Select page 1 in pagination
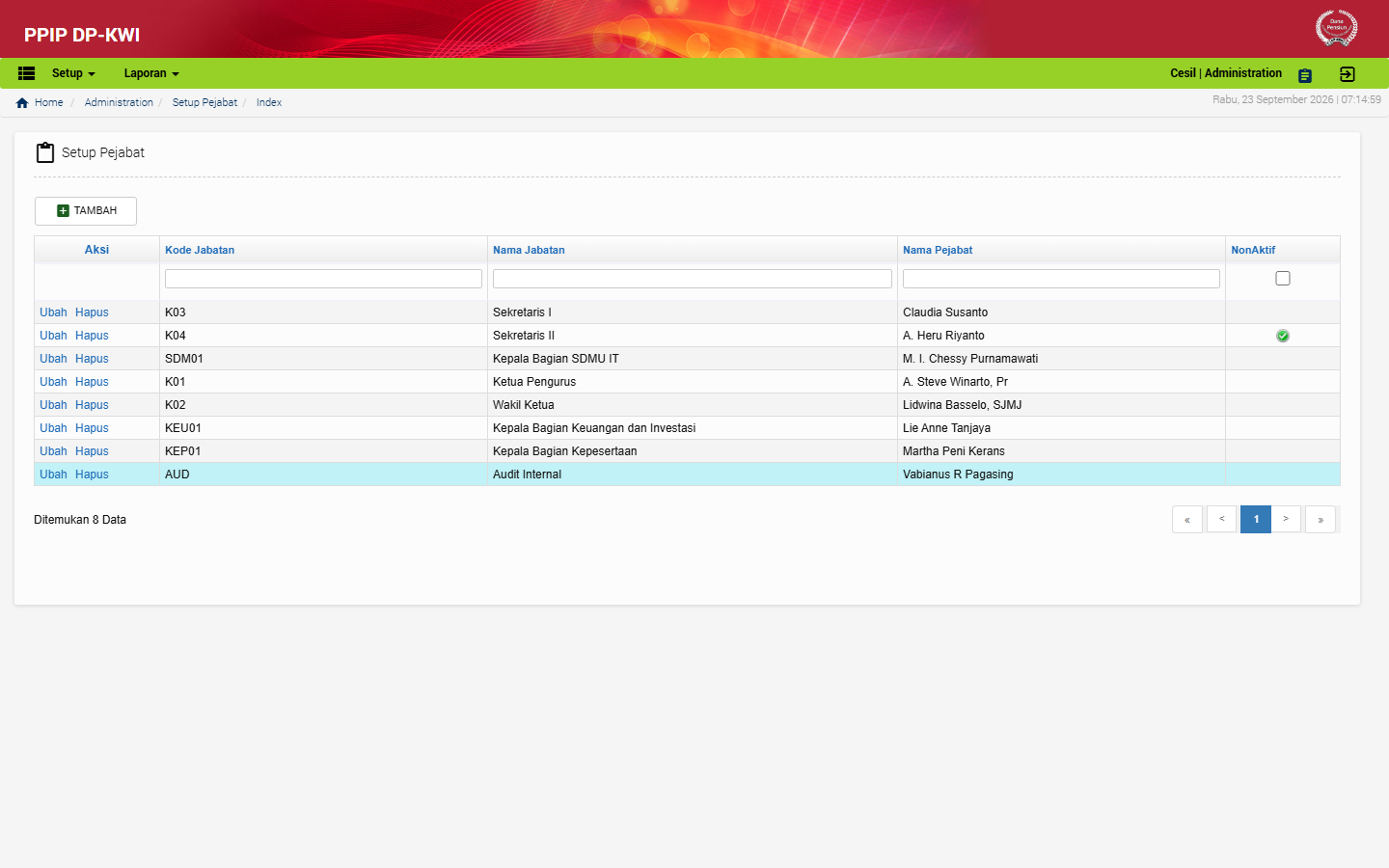 (x=1256, y=519)
